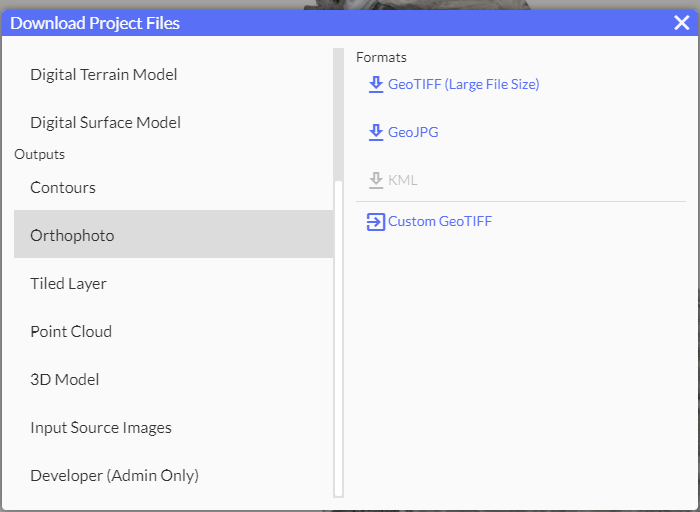700x512 pixels.
Task: Click the GeoTIFF download arrow icon
Action: [x=376, y=85]
